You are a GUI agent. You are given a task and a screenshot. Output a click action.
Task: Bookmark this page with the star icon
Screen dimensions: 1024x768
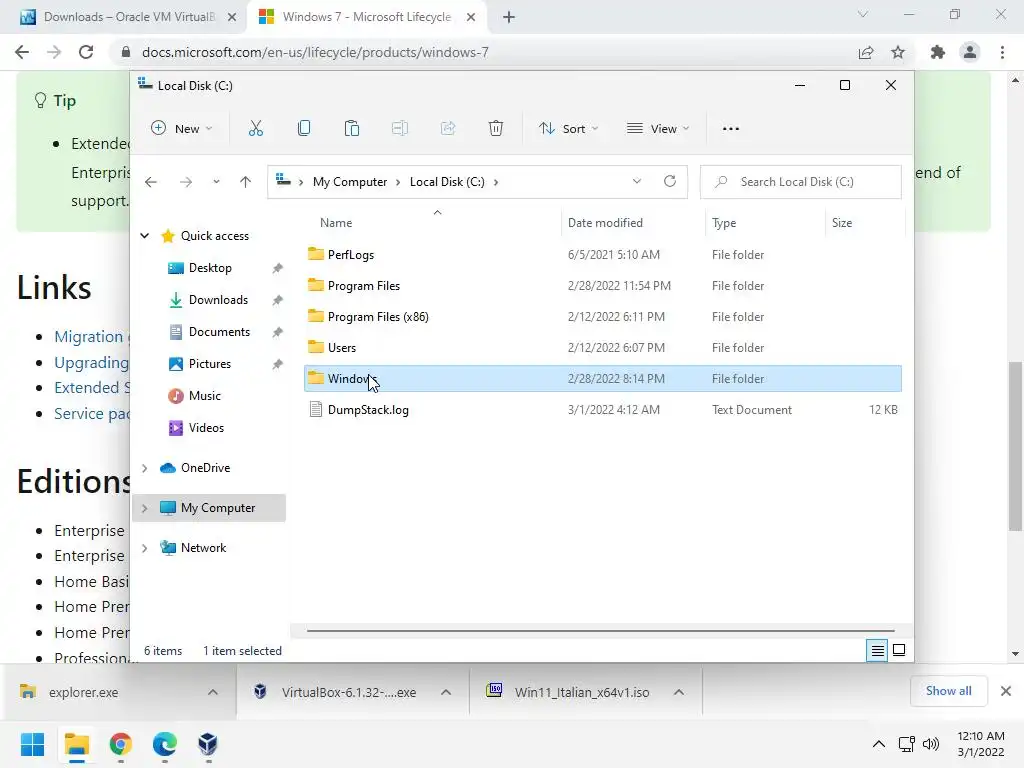tap(898, 52)
